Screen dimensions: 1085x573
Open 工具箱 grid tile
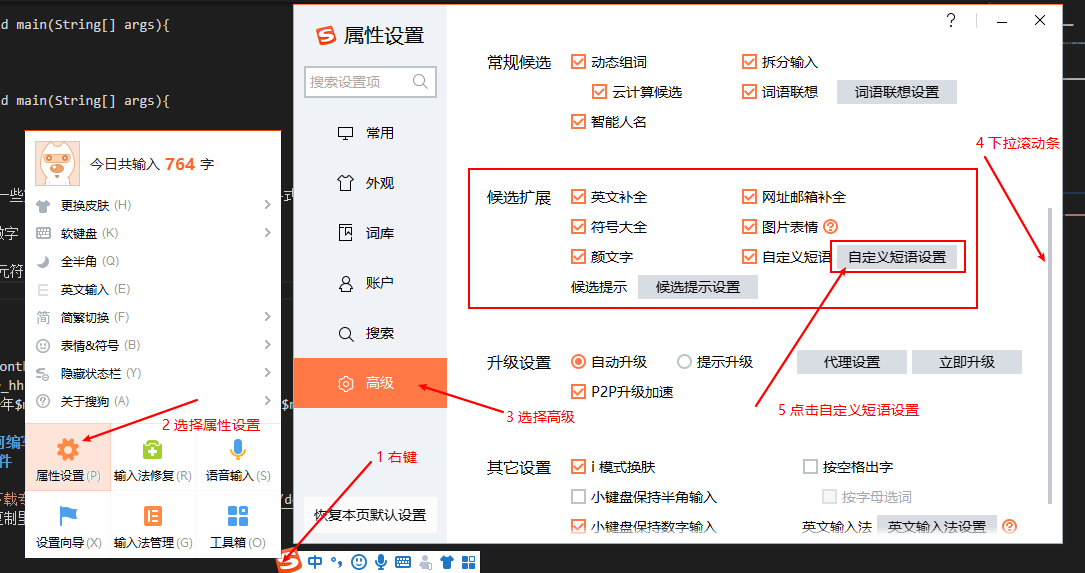click(x=238, y=525)
